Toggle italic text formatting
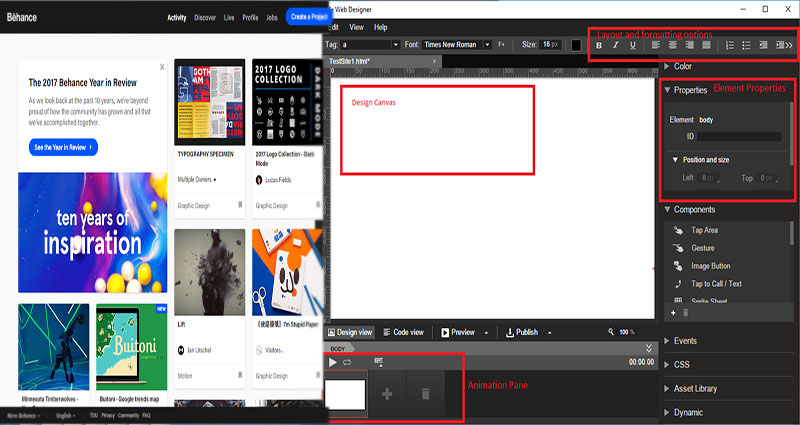Image resolution: width=800 pixels, height=425 pixels. (x=616, y=45)
